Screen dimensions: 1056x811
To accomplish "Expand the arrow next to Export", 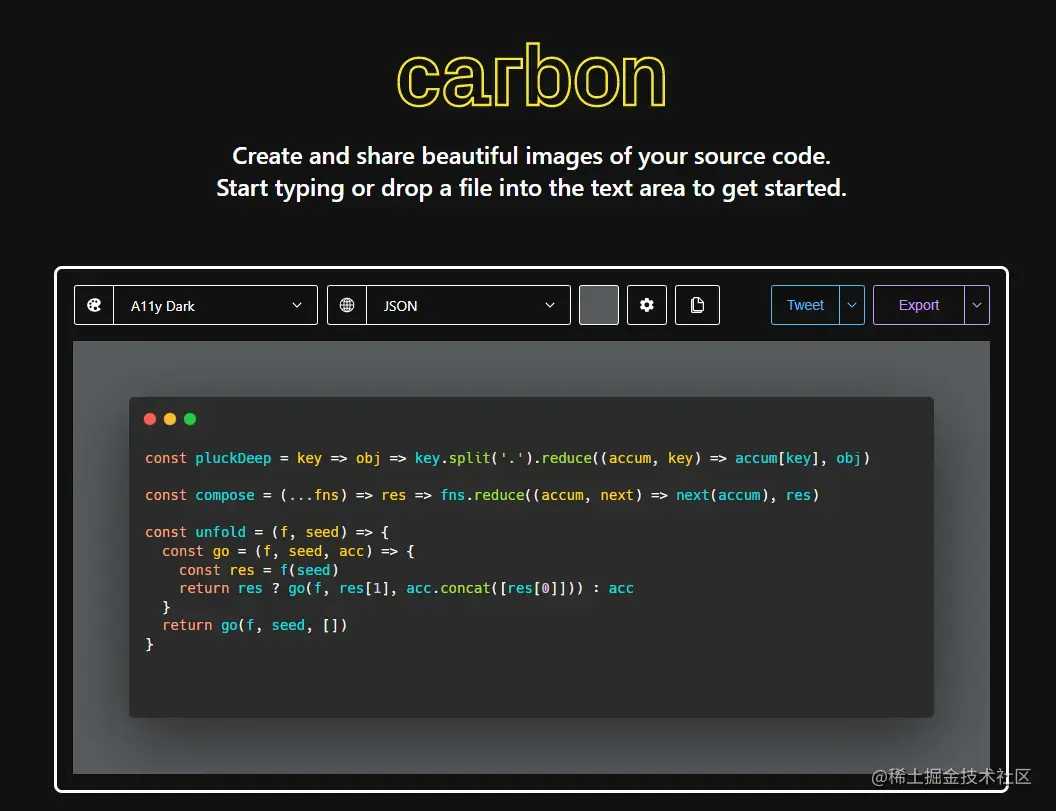I will pyautogui.click(x=977, y=305).
